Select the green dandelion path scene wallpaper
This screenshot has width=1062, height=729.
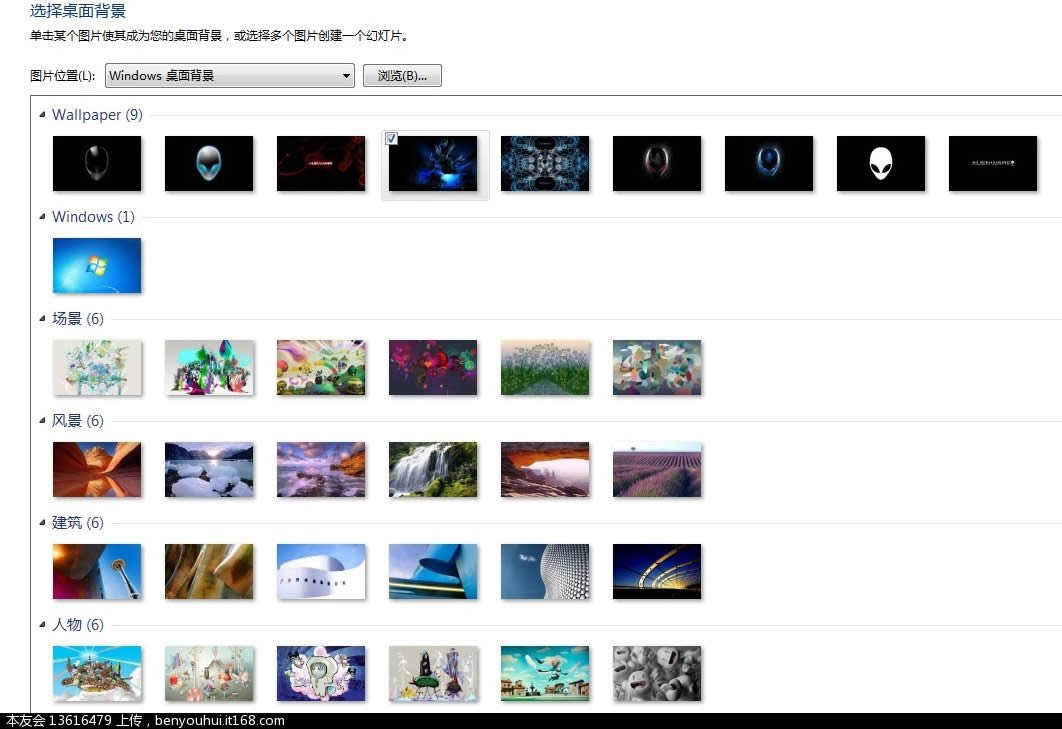click(545, 367)
